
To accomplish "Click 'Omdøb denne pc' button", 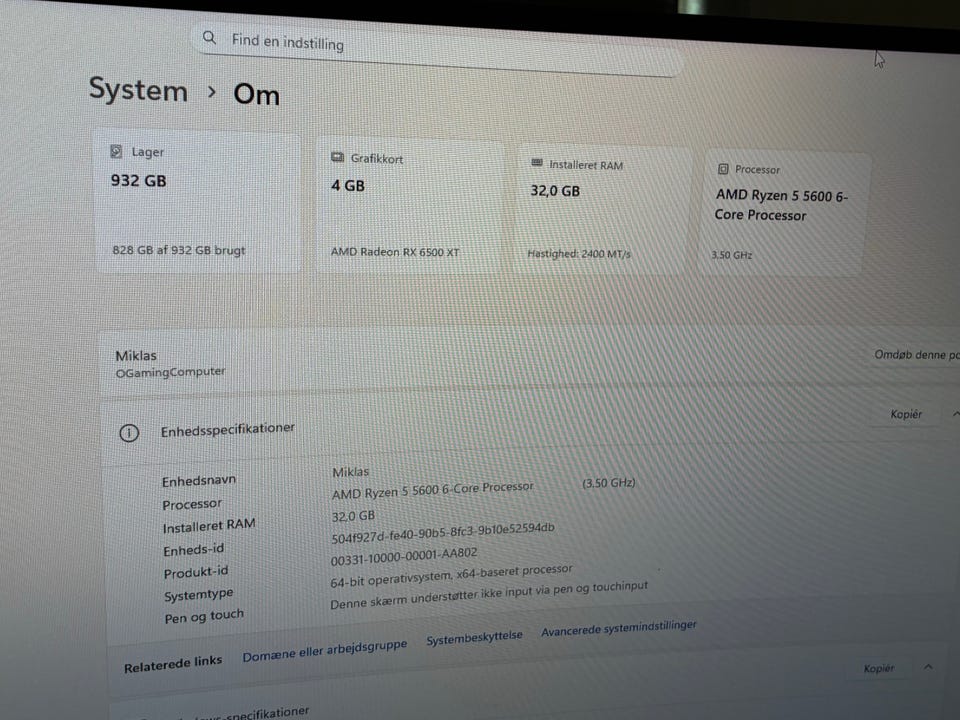I will (917, 354).
